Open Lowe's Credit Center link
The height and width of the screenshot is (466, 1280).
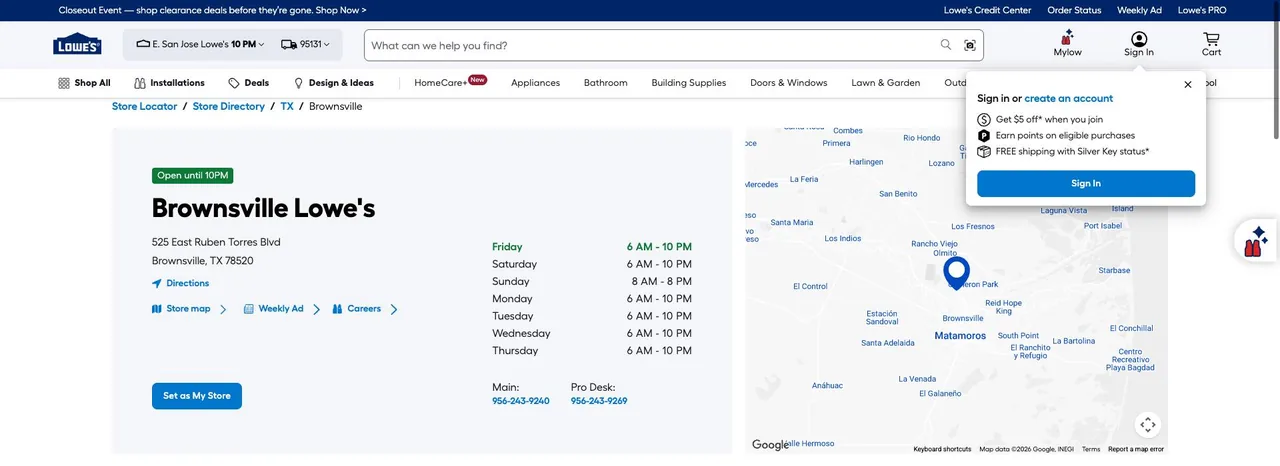pyautogui.click(x=987, y=10)
